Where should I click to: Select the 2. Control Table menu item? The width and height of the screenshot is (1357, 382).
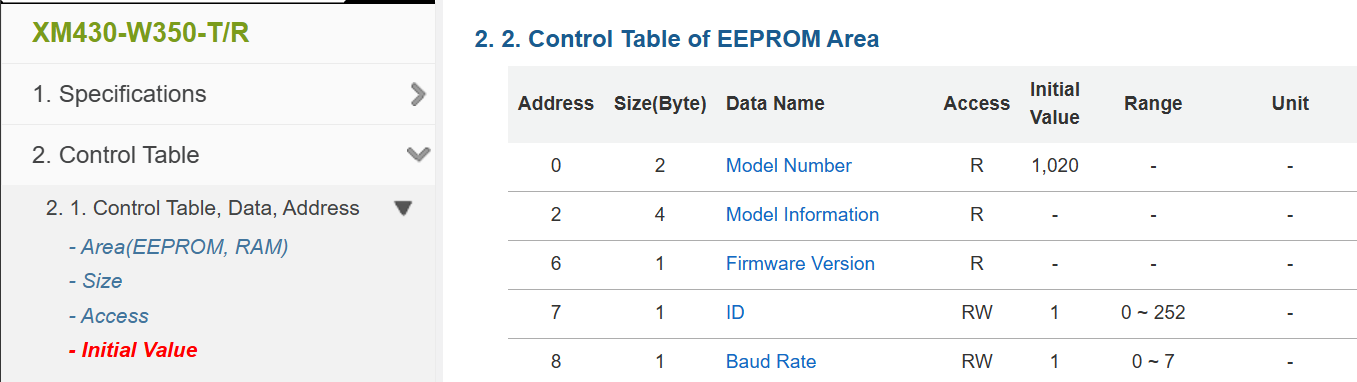click(116, 155)
